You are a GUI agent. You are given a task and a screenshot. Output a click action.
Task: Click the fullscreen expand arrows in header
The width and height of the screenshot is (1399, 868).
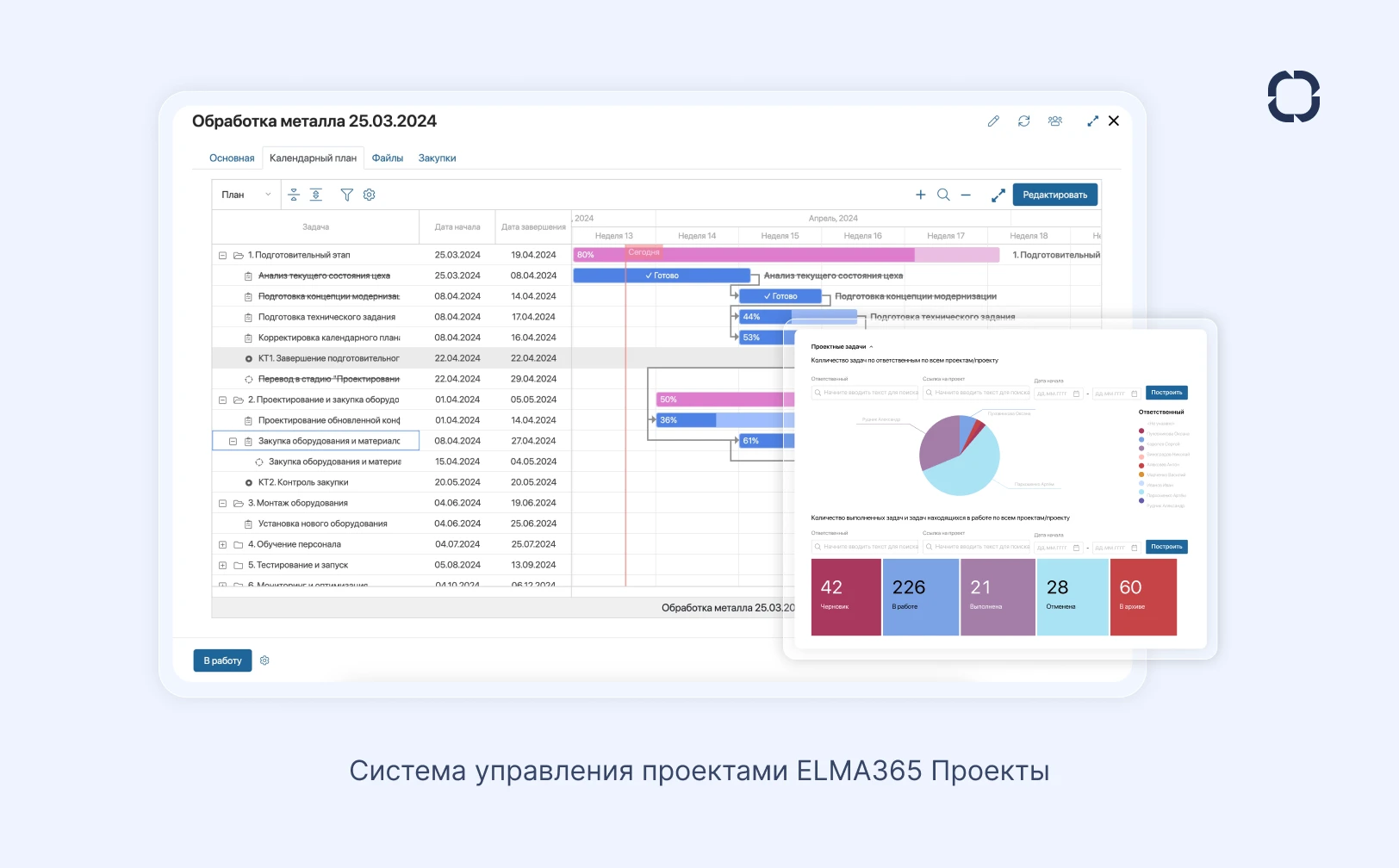tap(1093, 121)
